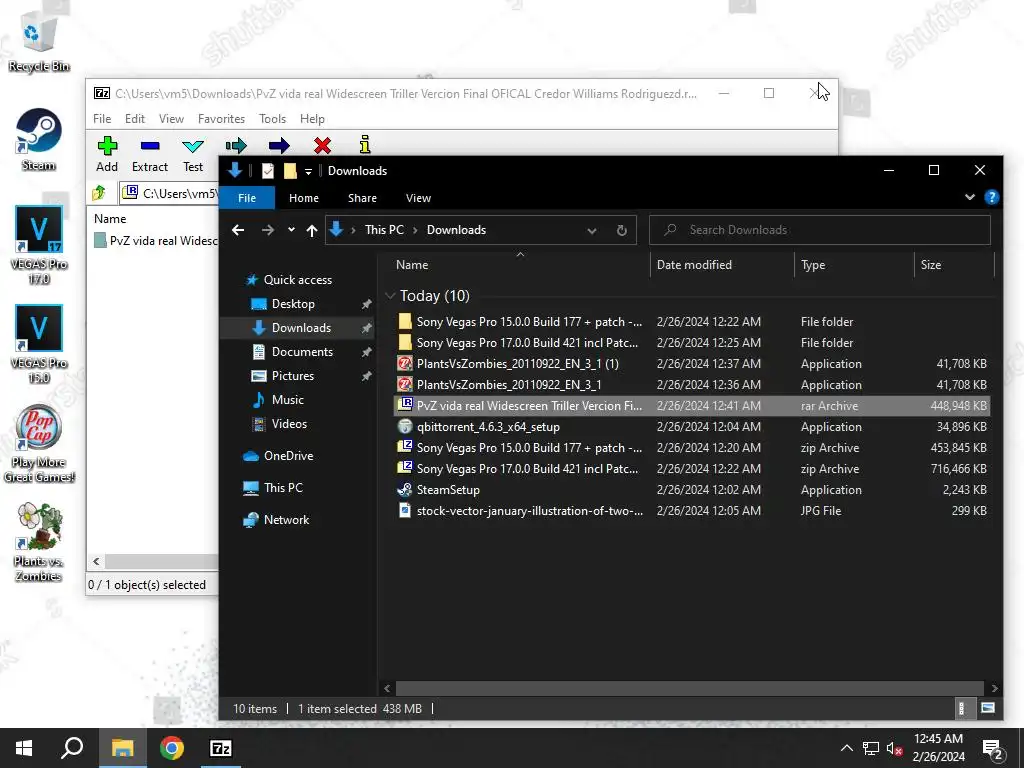Click the Search Downloads field
This screenshot has height=768, width=1024.
coord(820,230)
